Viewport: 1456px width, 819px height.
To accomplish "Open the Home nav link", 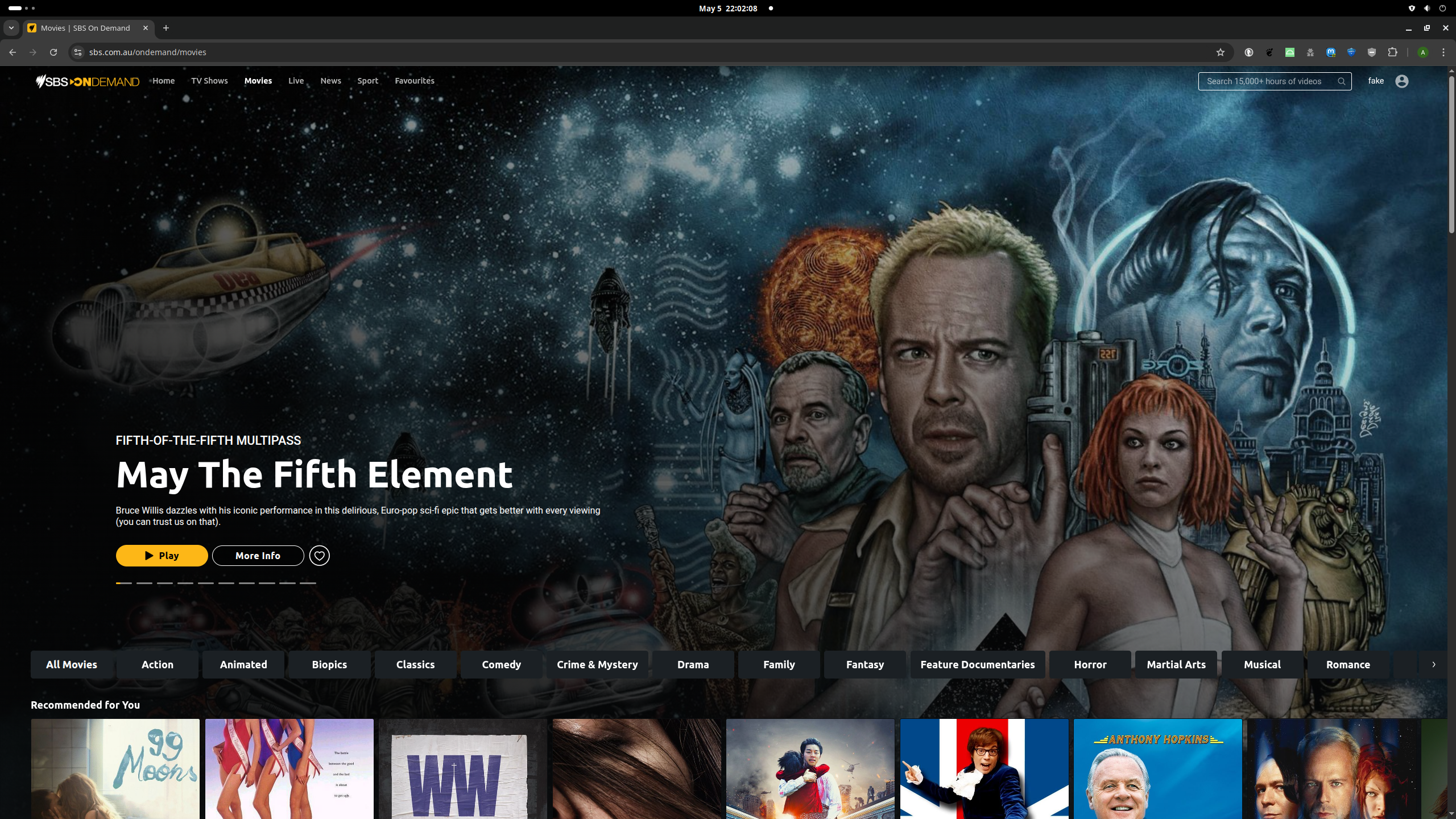I will 163,81.
